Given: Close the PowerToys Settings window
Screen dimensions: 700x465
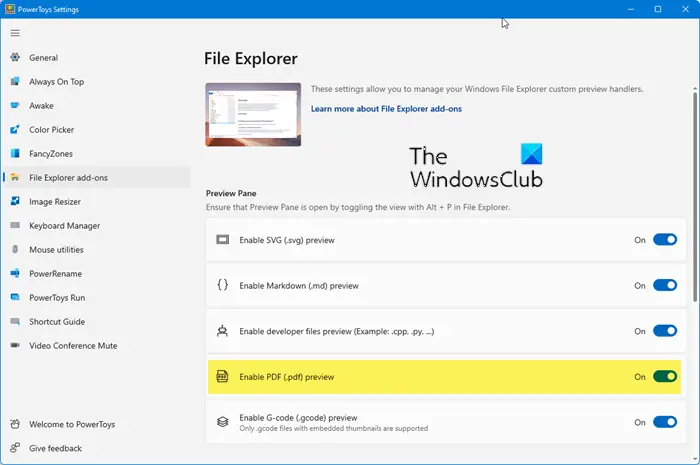Looking at the screenshot, I should click(685, 9).
